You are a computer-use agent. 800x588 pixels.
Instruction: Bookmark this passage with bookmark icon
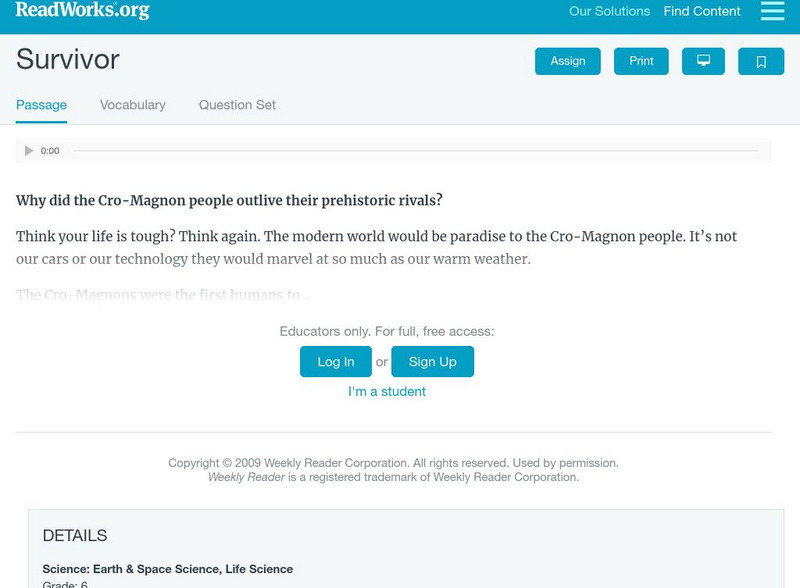pyautogui.click(x=761, y=61)
